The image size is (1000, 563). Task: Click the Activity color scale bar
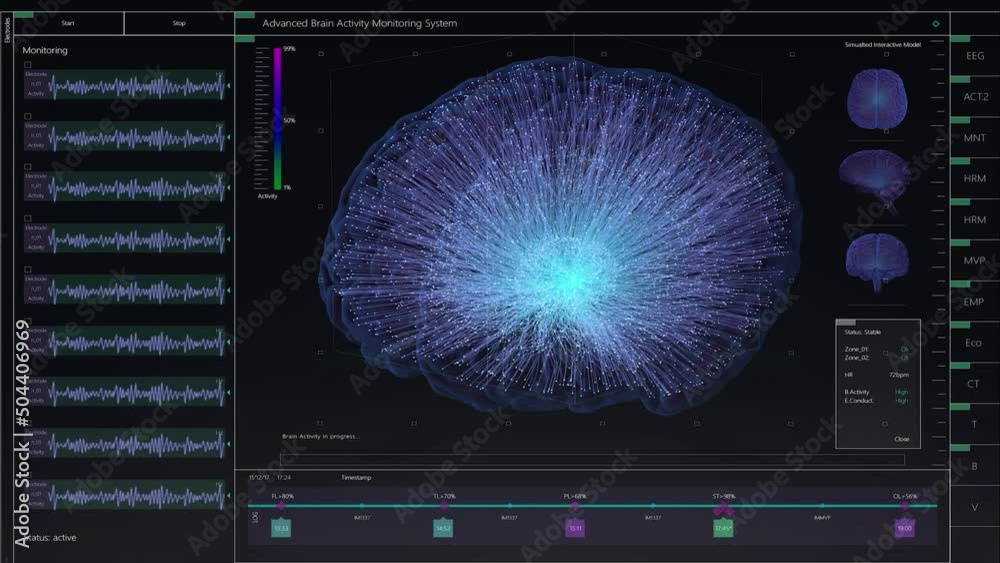coord(277,119)
